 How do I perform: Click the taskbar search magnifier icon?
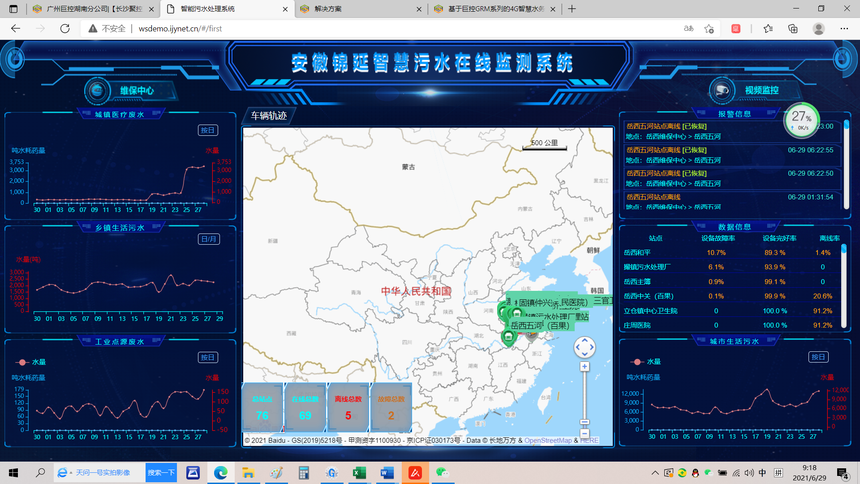point(40,472)
